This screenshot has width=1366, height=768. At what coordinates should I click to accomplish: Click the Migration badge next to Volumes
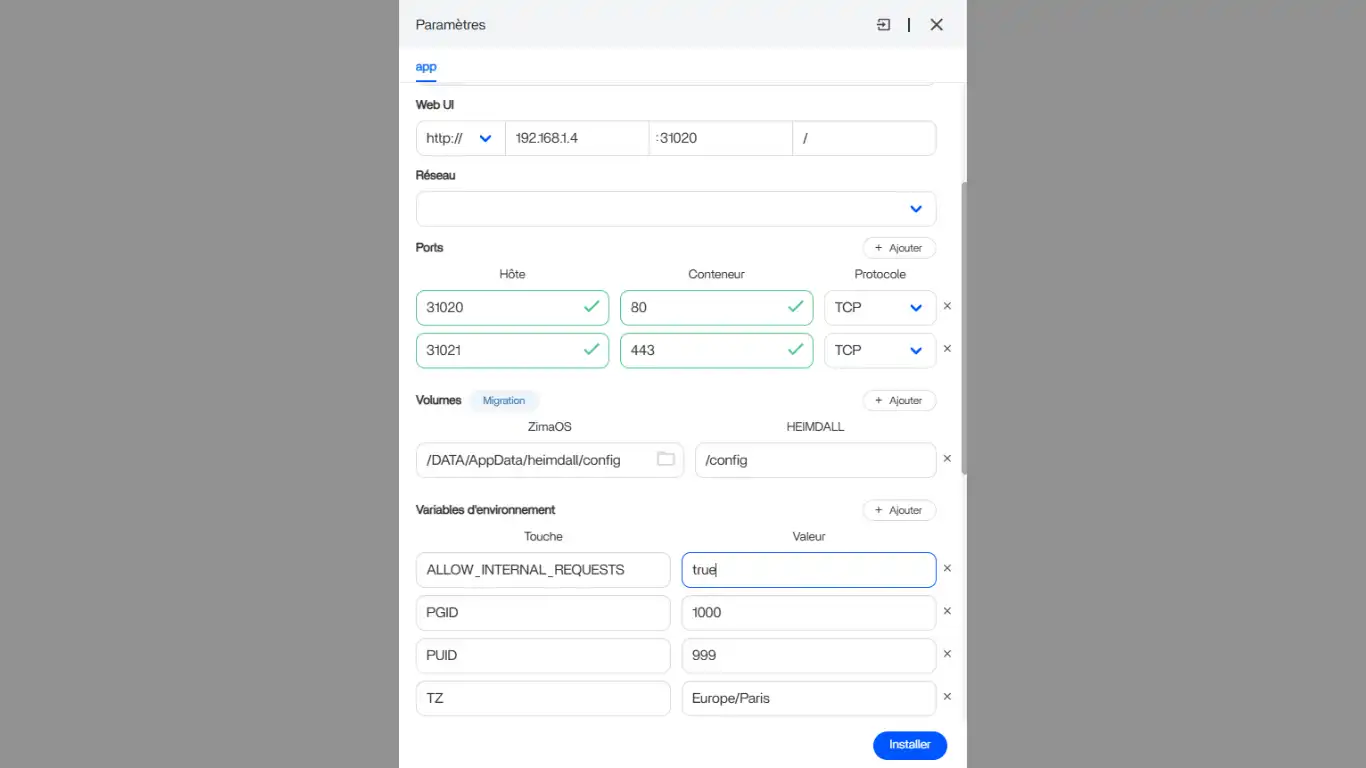coord(503,401)
